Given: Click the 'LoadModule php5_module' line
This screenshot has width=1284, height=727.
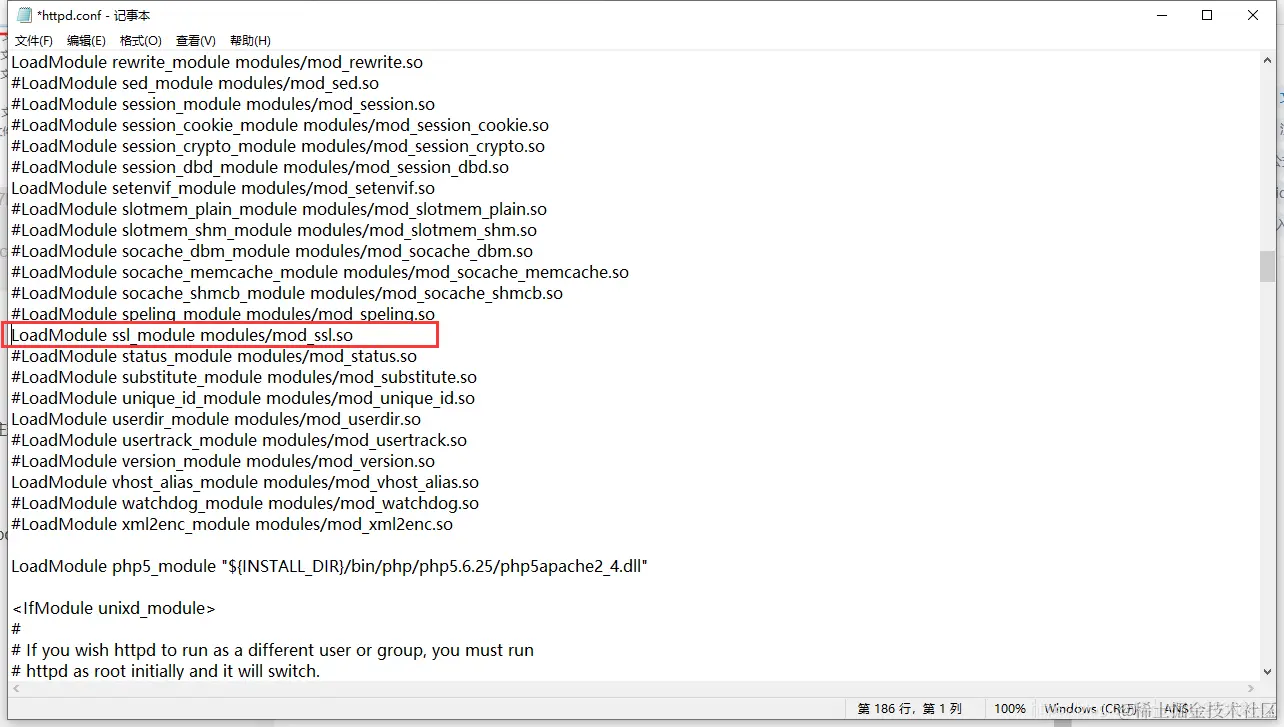Looking at the screenshot, I should (330, 566).
